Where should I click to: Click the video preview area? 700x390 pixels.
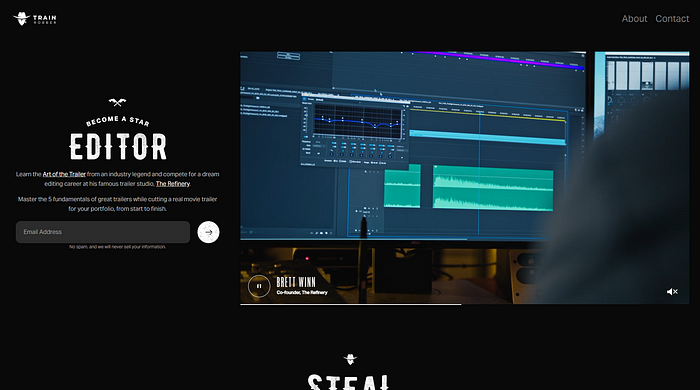click(464, 178)
